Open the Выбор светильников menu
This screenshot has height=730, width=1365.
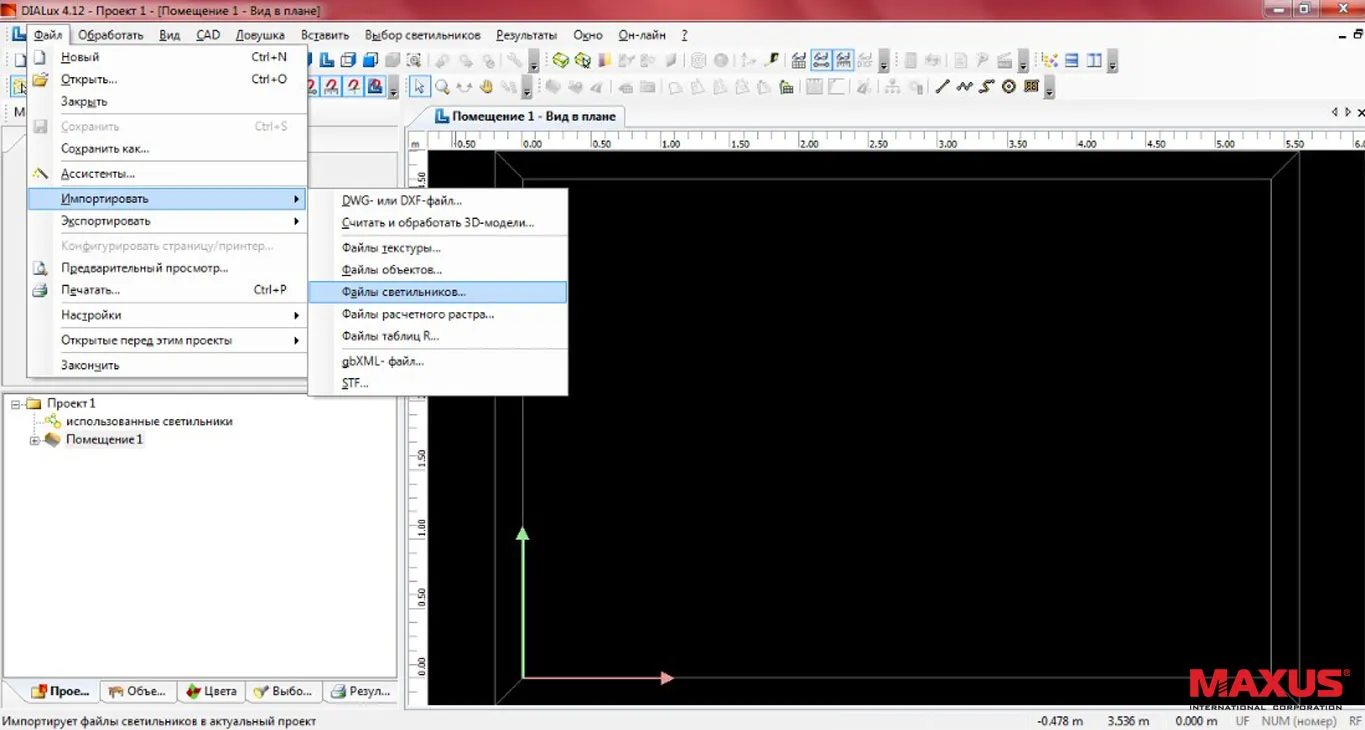pyautogui.click(x=423, y=35)
